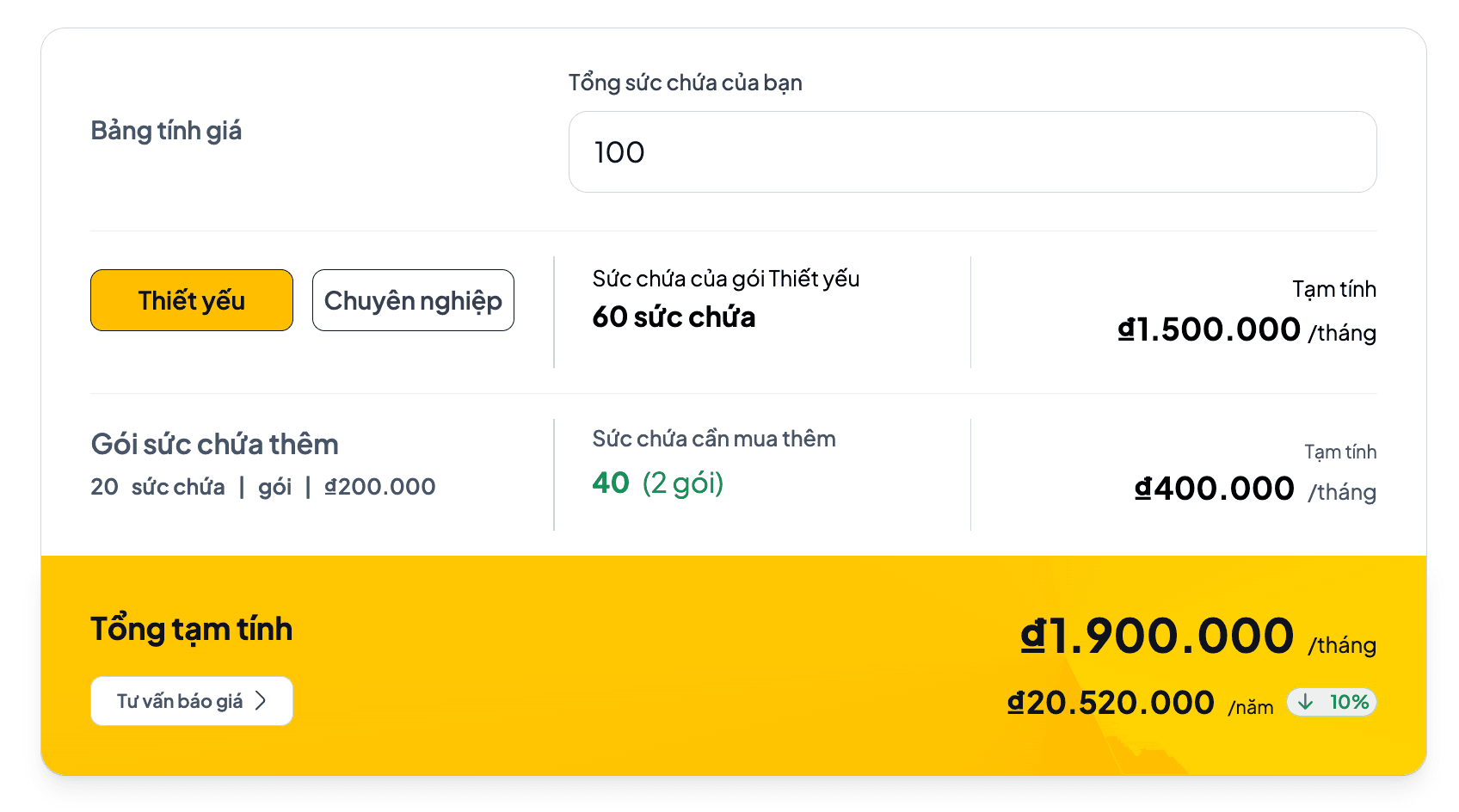Click Bảng tính giá heading

166,131
